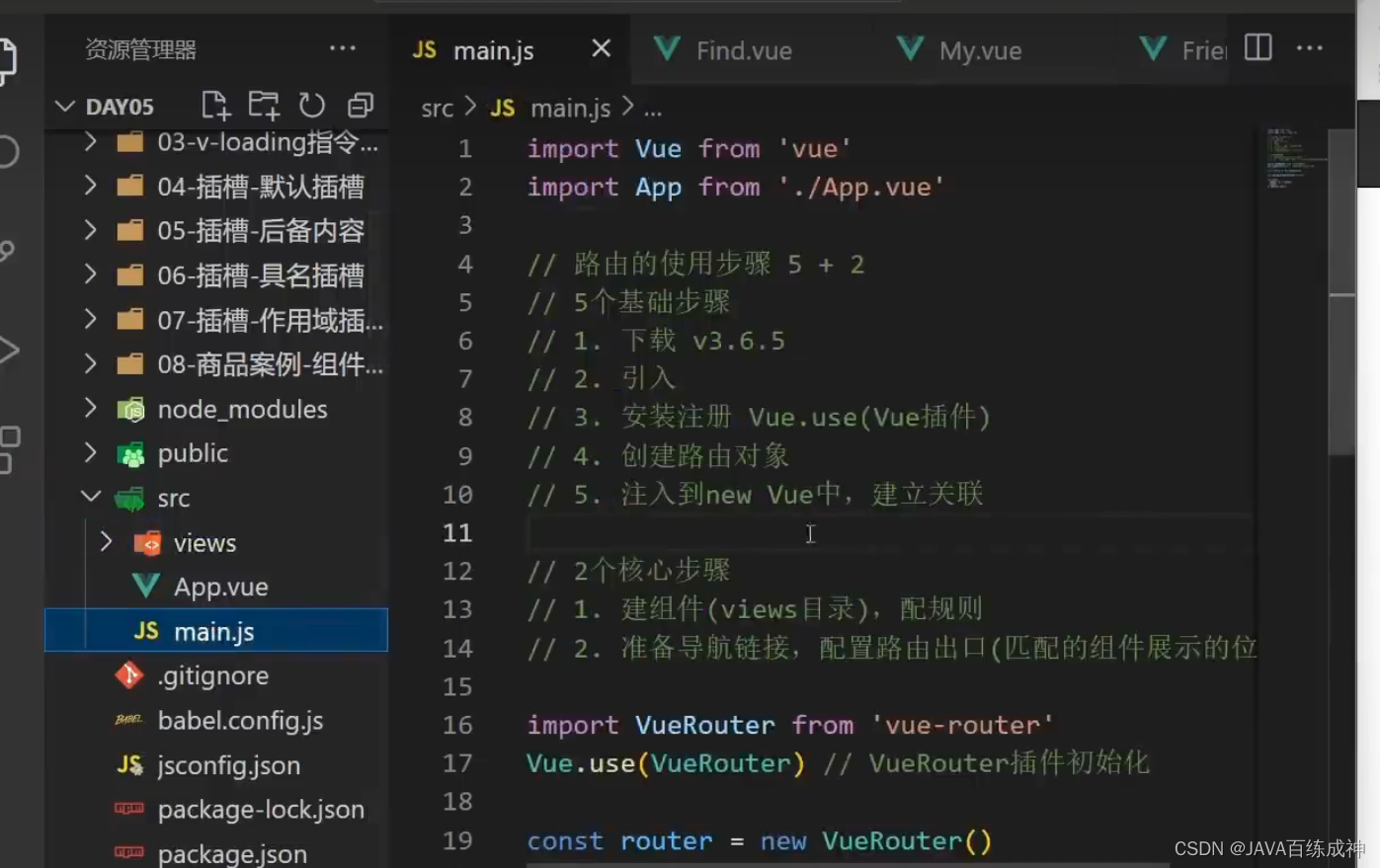Open editor more actions menu
The height and width of the screenshot is (868, 1380).
(1310, 47)
